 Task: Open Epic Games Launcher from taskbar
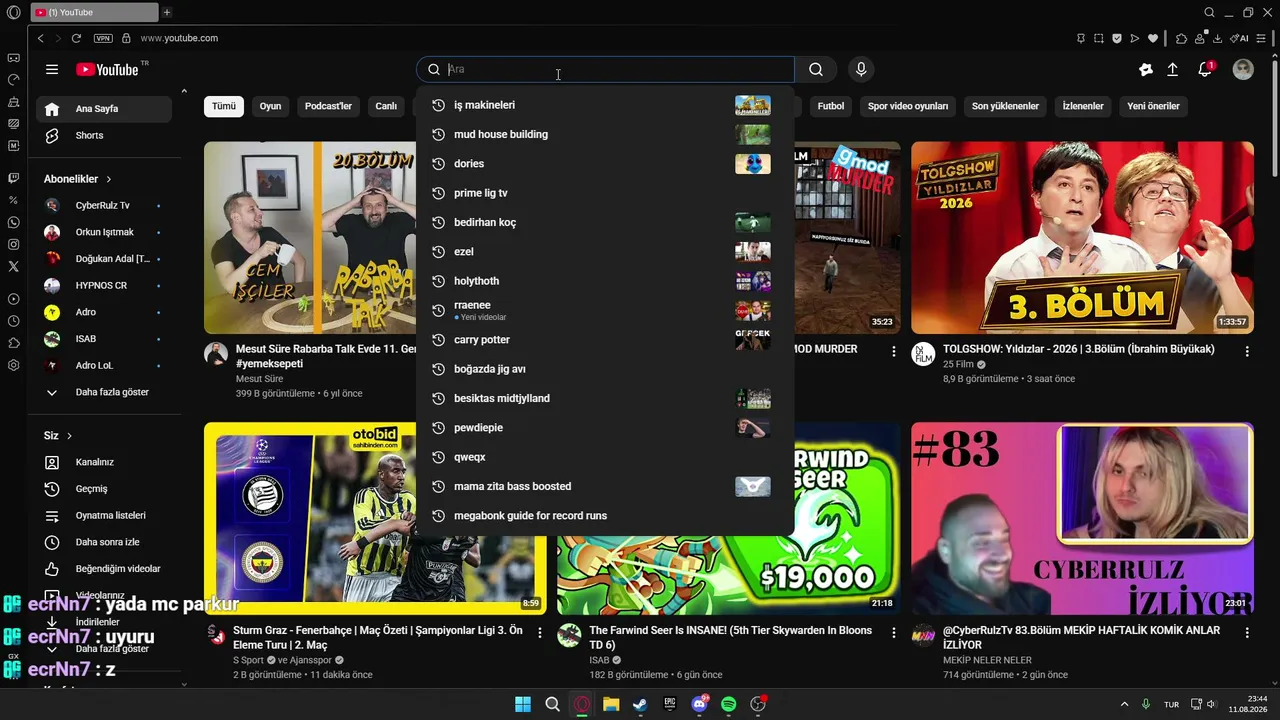click(670, 704)
